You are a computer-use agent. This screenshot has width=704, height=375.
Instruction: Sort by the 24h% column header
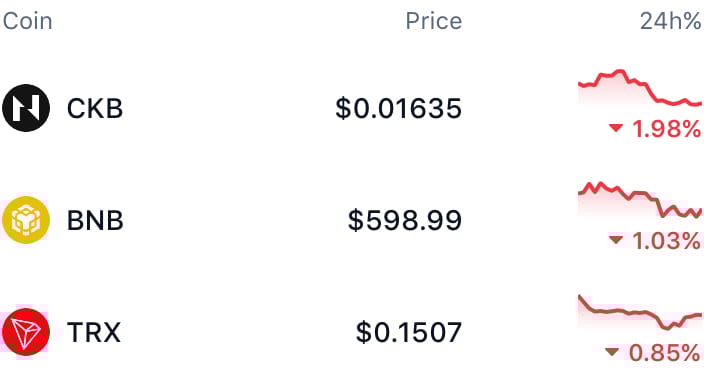(x=671, y=21)
